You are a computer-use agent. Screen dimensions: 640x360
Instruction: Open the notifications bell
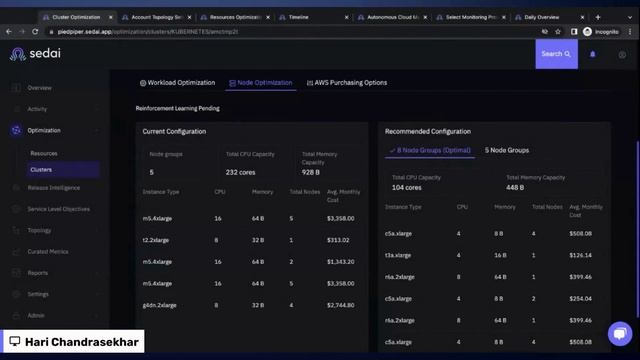593,54
